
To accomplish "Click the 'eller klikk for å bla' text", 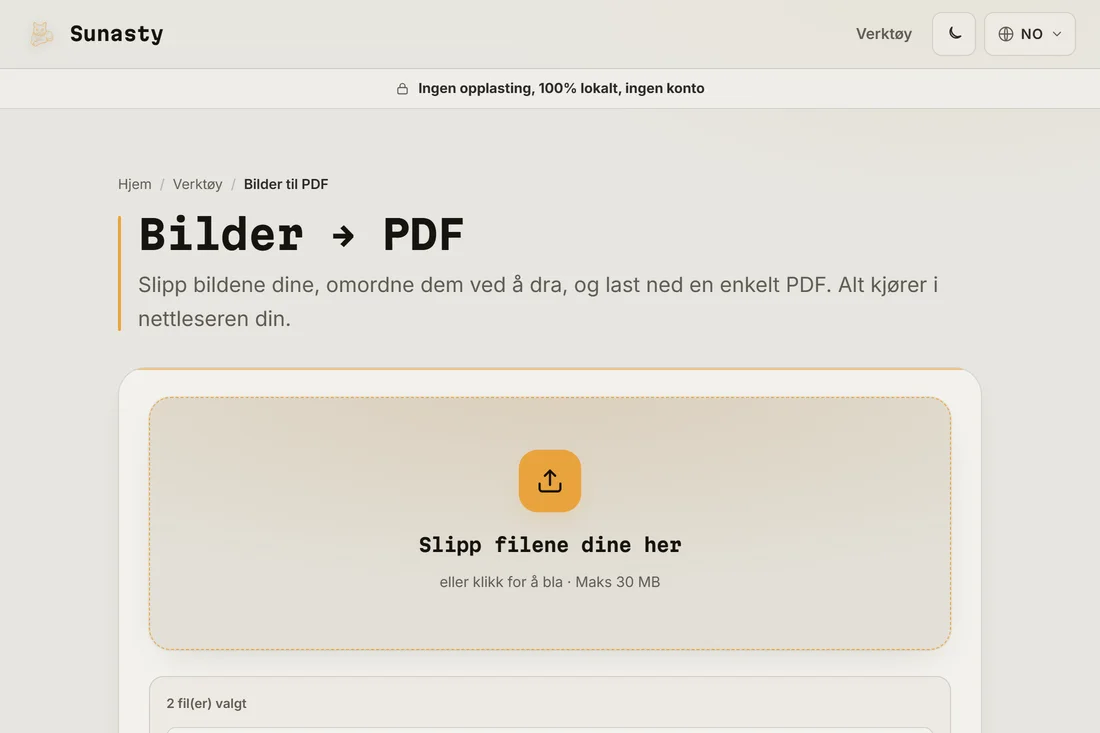I will [501, 582].
